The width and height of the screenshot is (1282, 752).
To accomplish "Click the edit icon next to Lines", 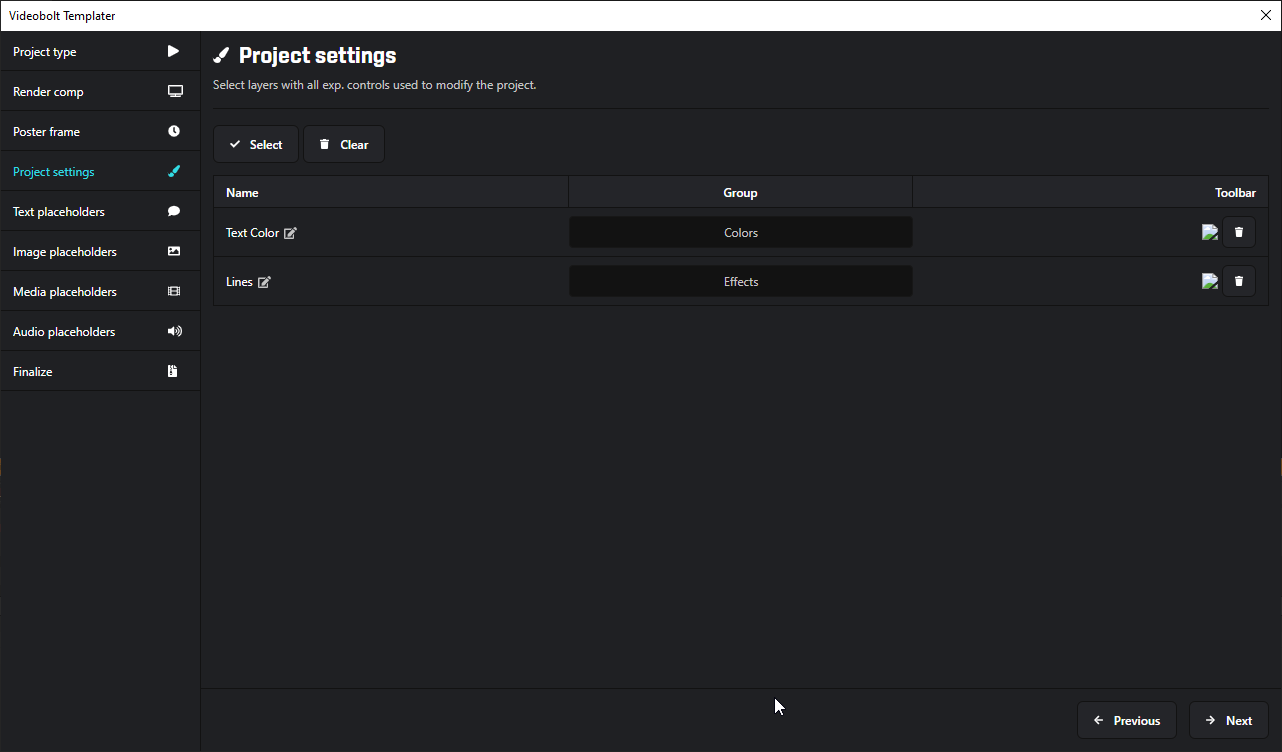I will (x=264, y=282).
